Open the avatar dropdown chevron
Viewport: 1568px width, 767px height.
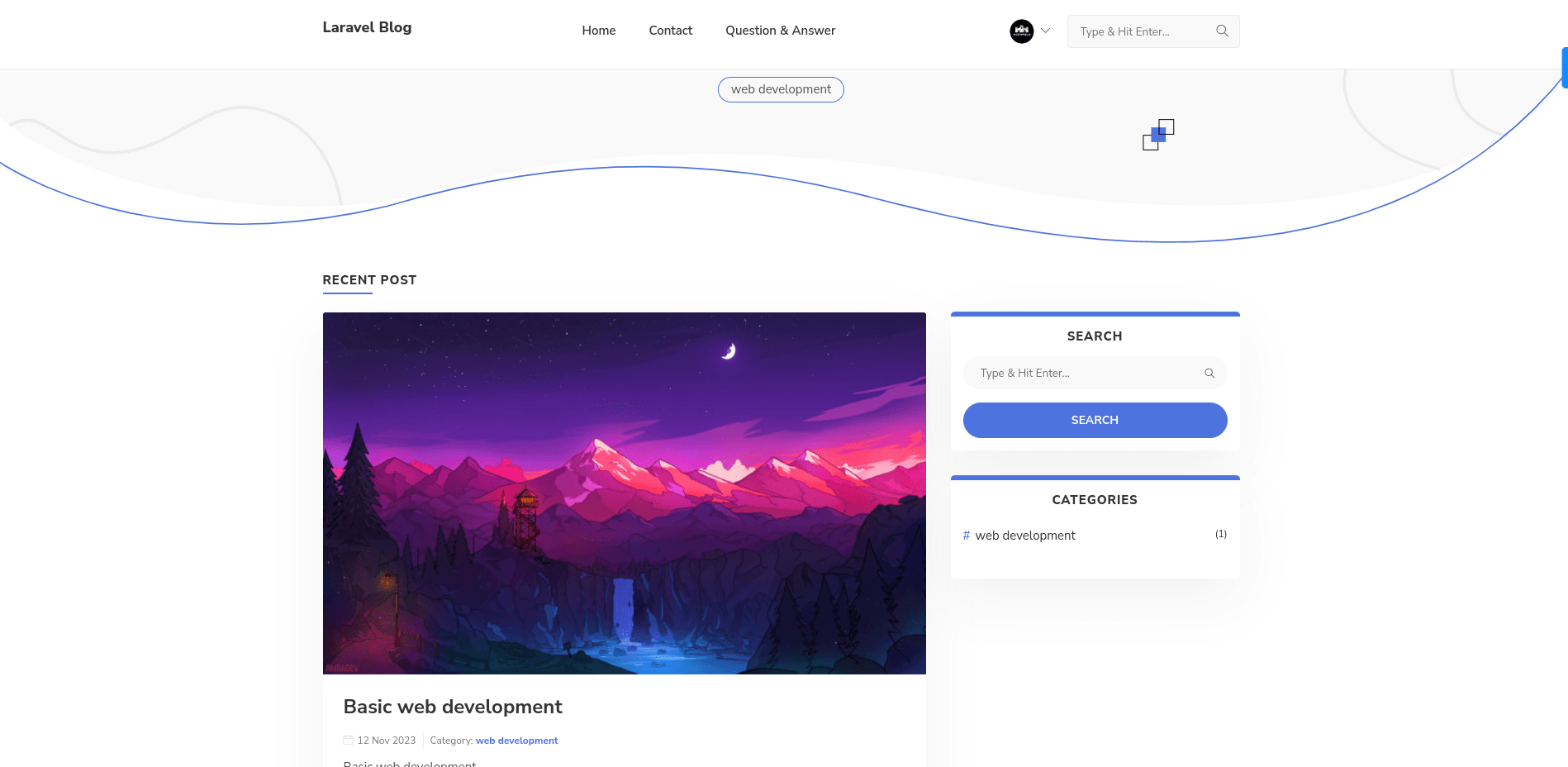click(x=1045, y=31)
